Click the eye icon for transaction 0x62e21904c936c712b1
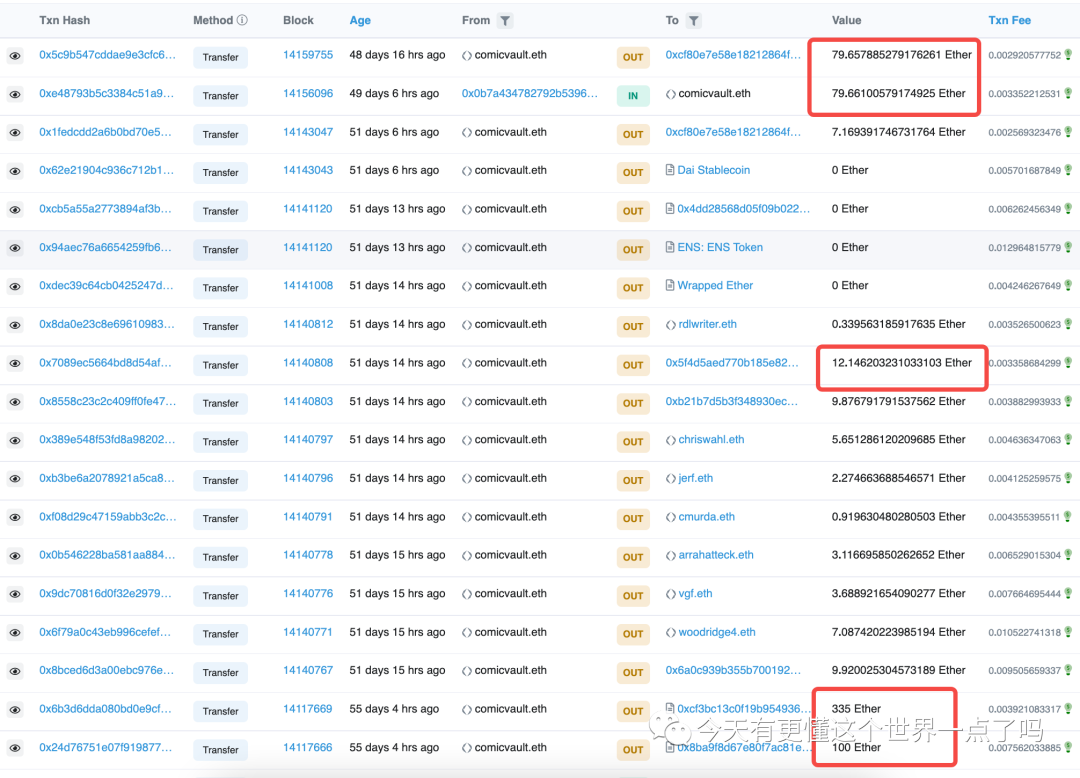The height and width of the screenshot is (778, 1080). [x=15, y=171]
